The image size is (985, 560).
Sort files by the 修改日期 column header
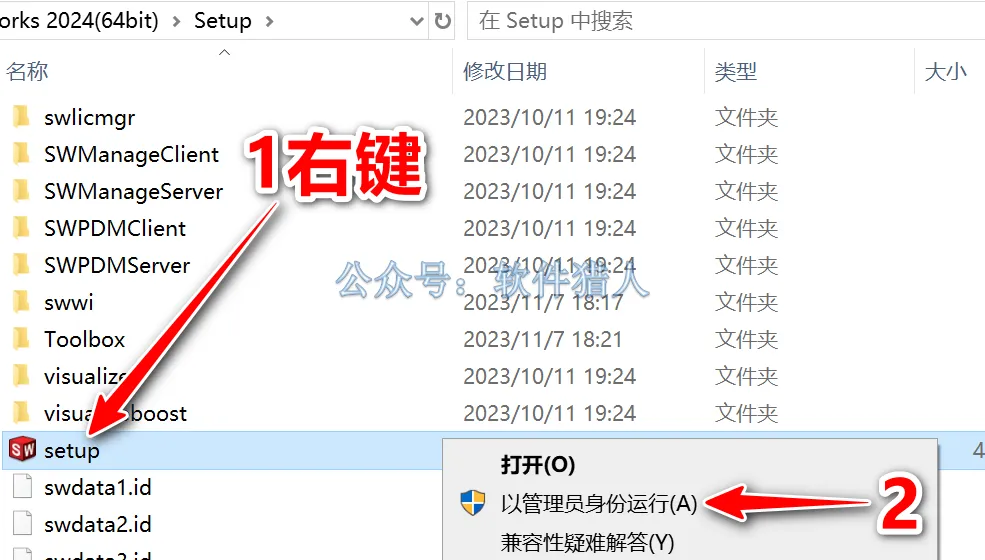505,71
